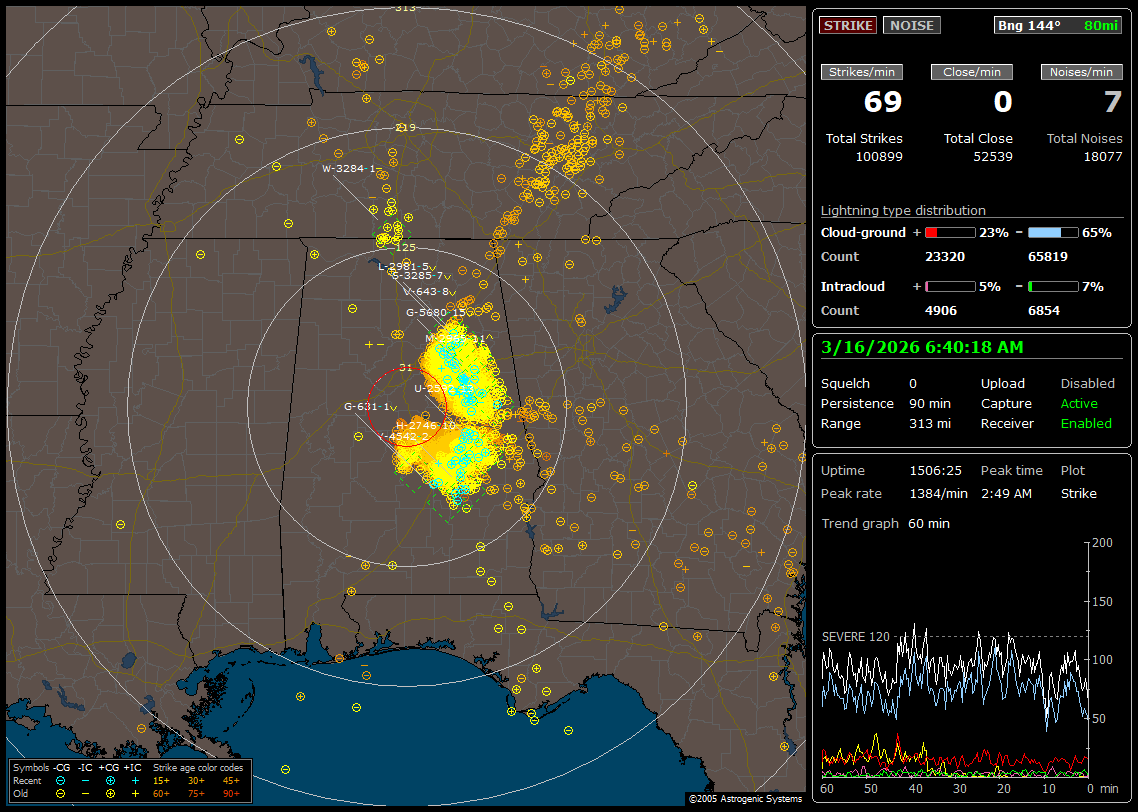Screen dimensions: 1138x812
Task: Select the W-3284-1 storm cell label
Action: (x=348, y=169)
